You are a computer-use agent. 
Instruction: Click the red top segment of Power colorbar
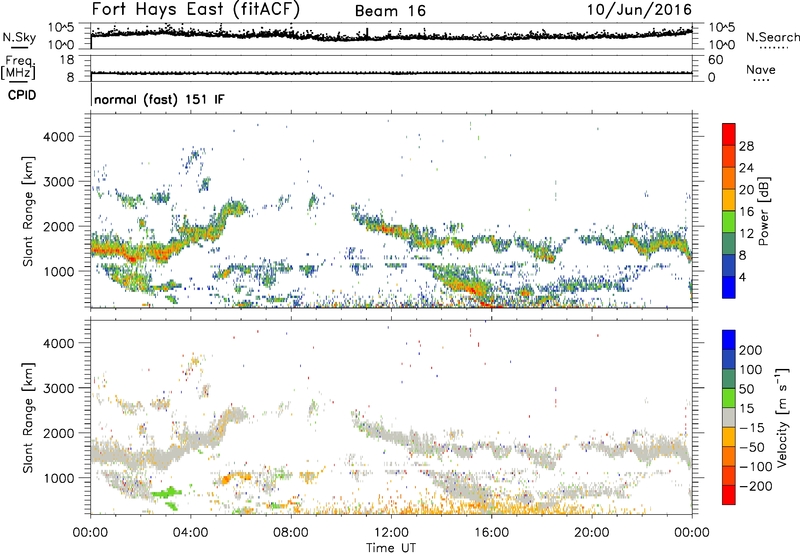pos(729,134)
